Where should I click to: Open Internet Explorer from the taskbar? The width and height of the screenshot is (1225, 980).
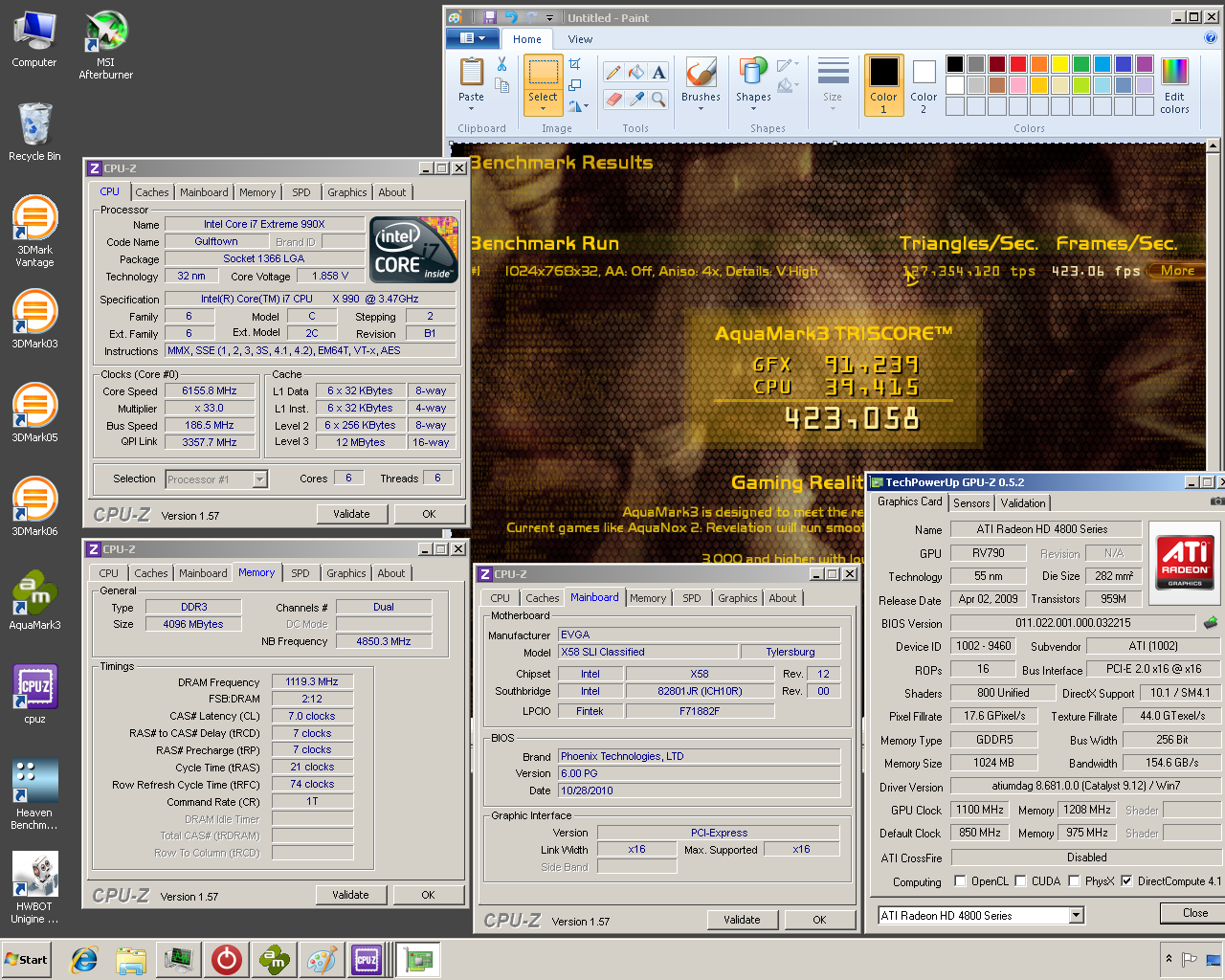(84, 959)
